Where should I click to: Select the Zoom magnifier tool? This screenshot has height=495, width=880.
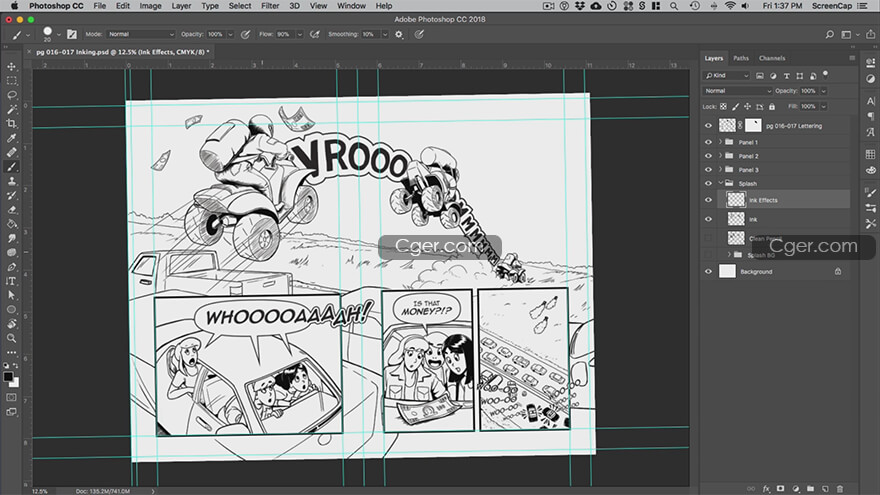click(11, 338)
